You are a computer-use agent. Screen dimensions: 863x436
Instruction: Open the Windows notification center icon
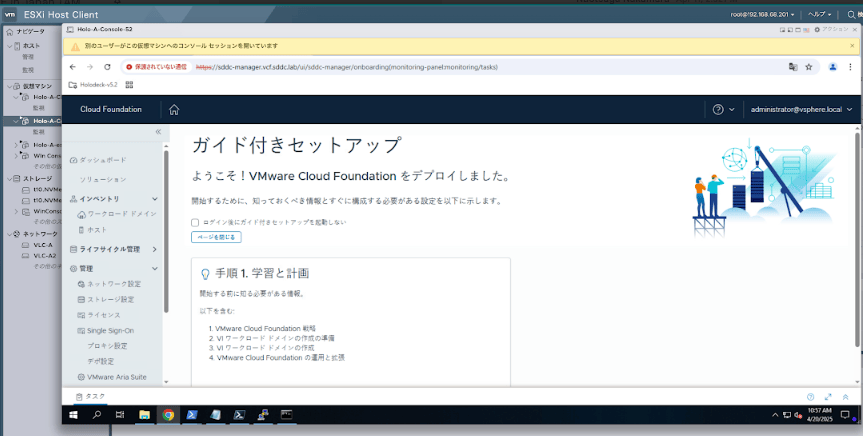coord(845,415)
